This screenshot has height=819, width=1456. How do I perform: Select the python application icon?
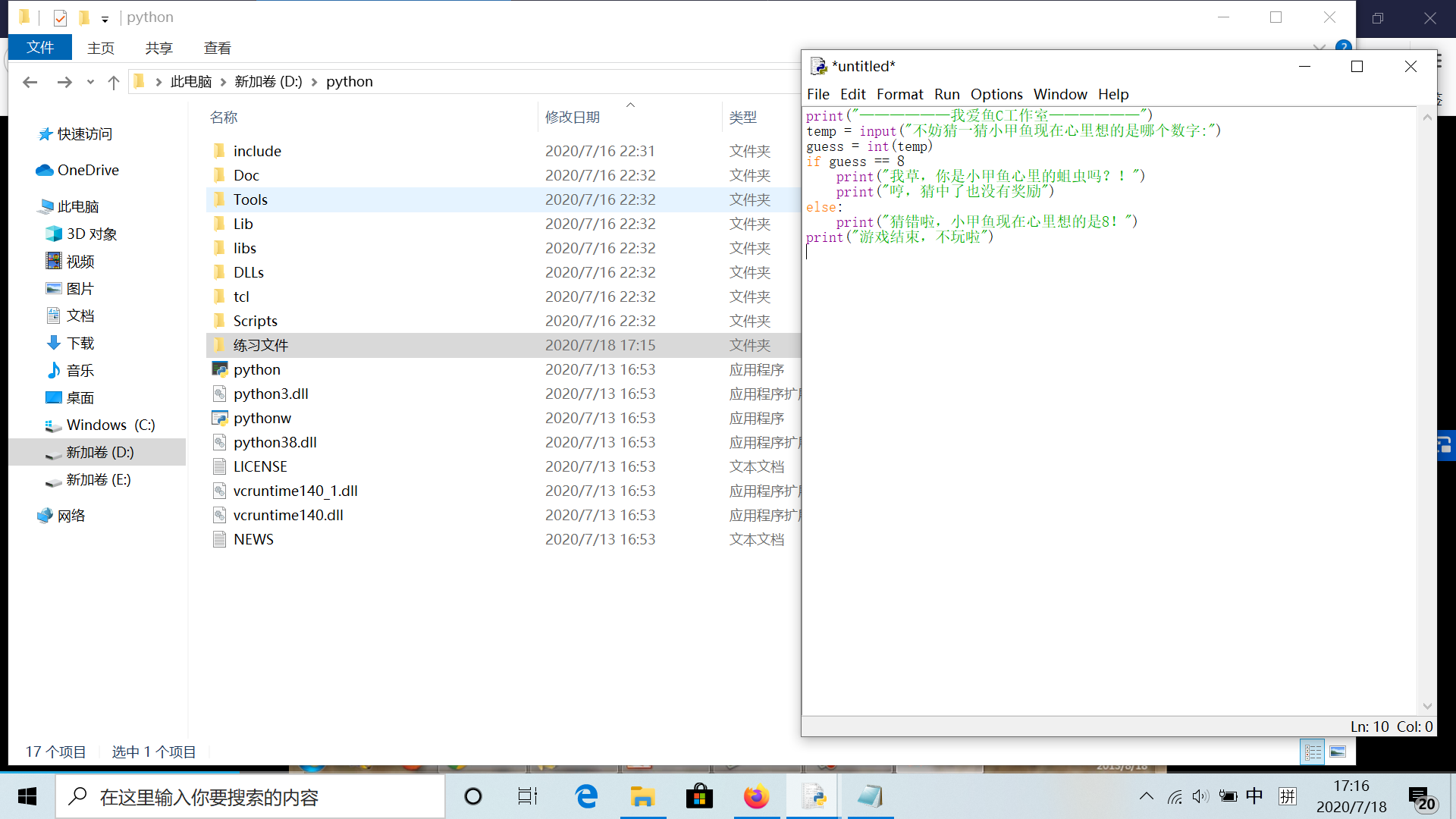(219, 369)
